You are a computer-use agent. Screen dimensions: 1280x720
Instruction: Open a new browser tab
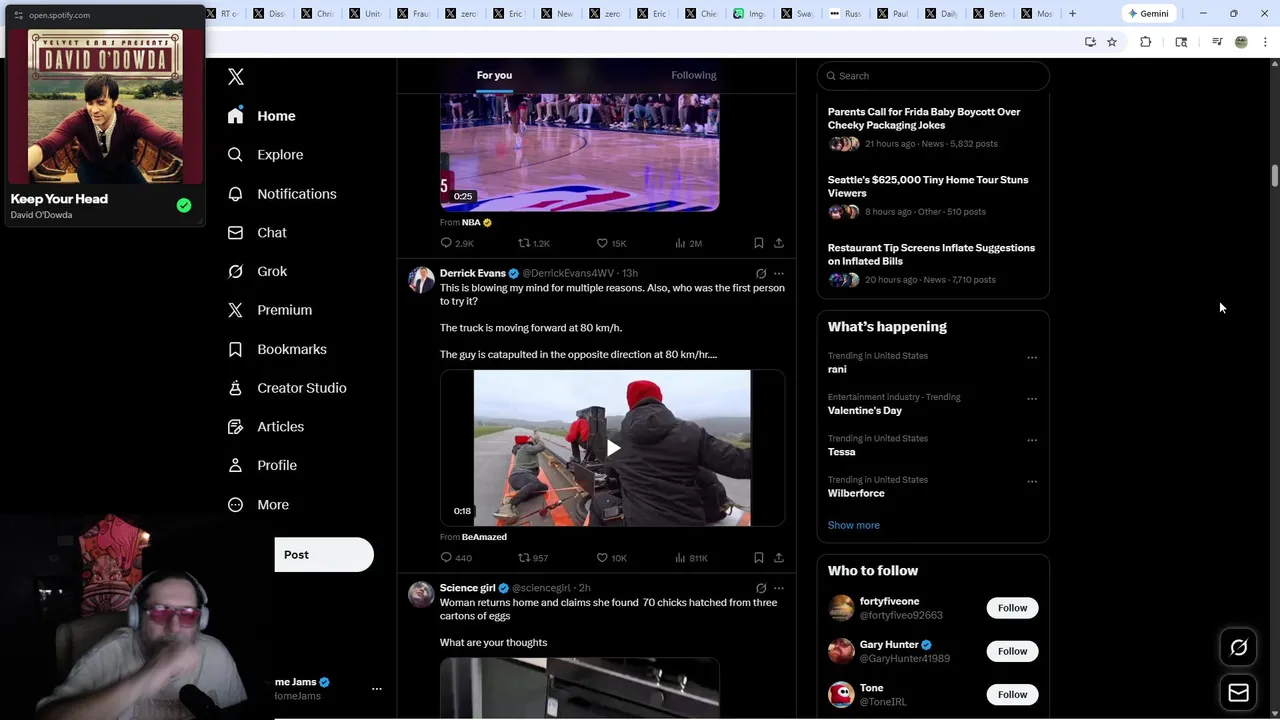click(x=1072, y=14)
